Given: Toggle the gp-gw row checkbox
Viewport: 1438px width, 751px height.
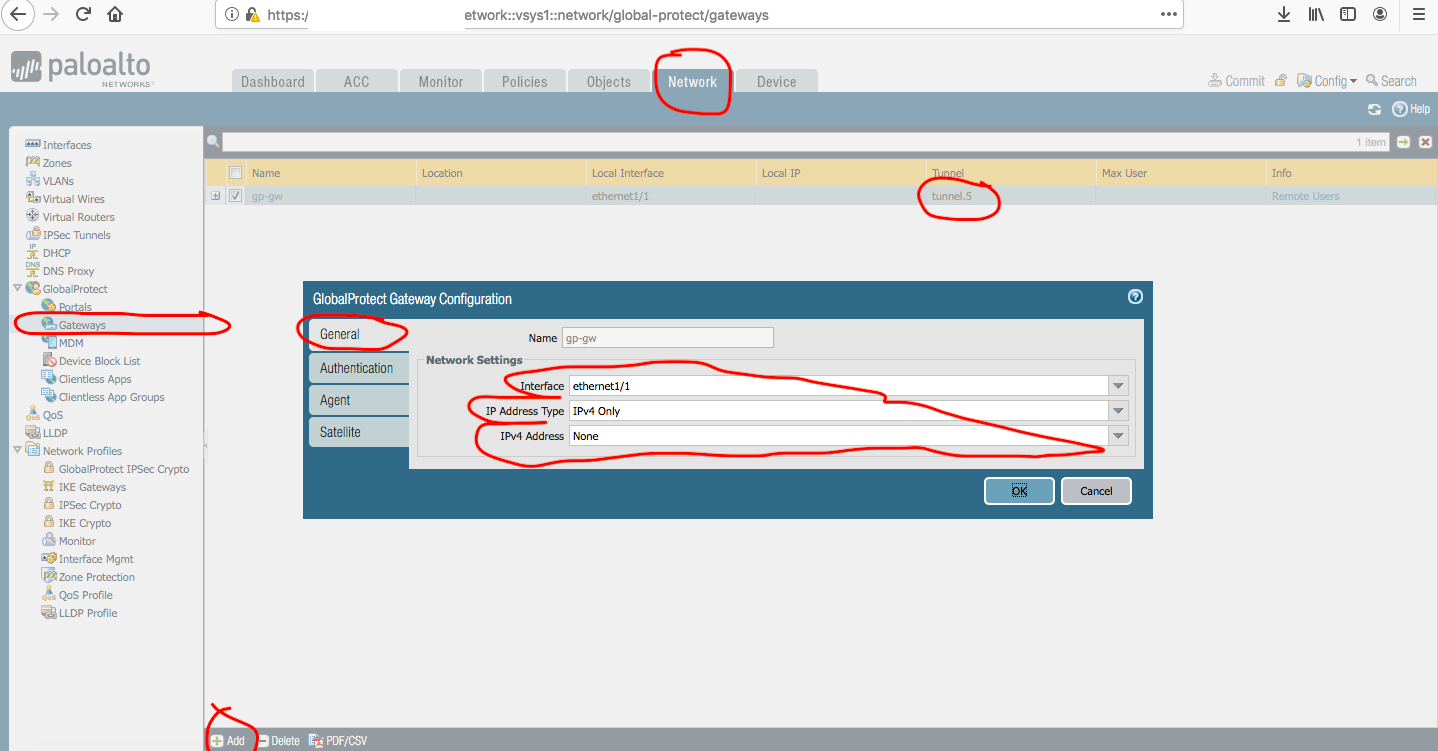Looking at the screenshot, I should click(235, 196).
